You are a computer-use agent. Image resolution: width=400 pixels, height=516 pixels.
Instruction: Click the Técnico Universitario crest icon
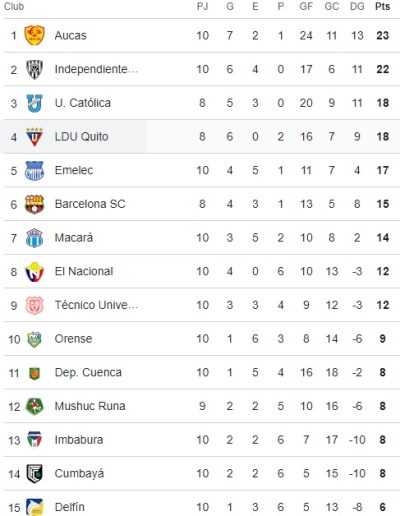pyautogui.click(x=34, y=305)
